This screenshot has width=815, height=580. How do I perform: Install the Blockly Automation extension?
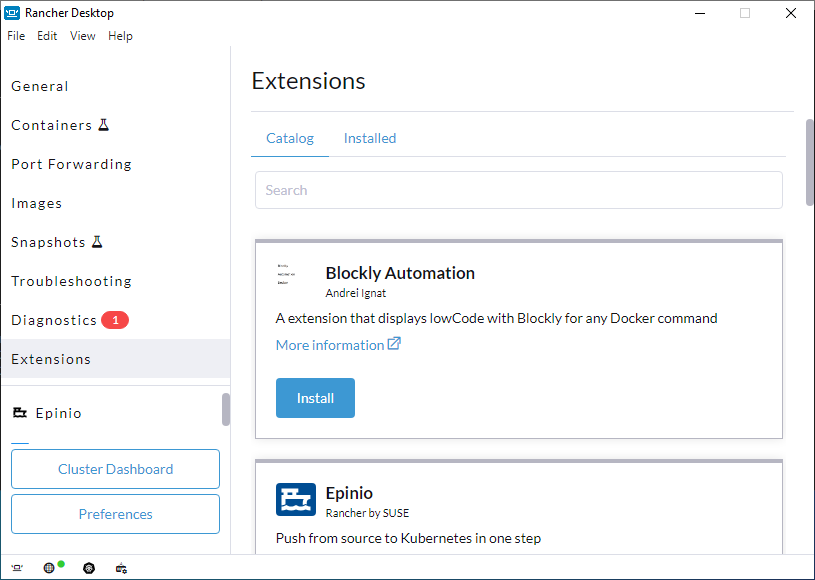tap(316, 398)
